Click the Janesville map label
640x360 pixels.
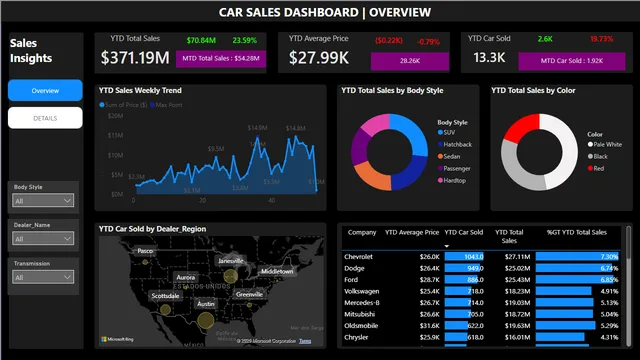pyautogui.click(x=231, y=261)
